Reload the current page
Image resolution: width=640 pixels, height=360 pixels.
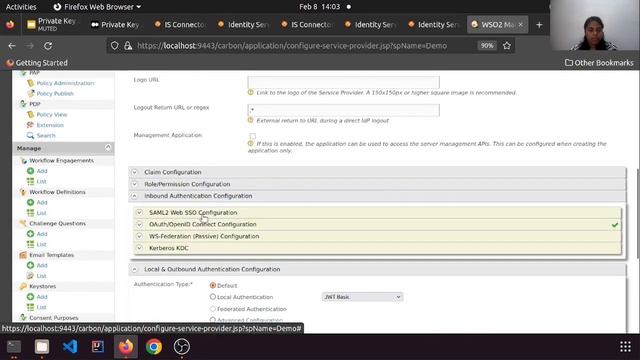point(48,46)
